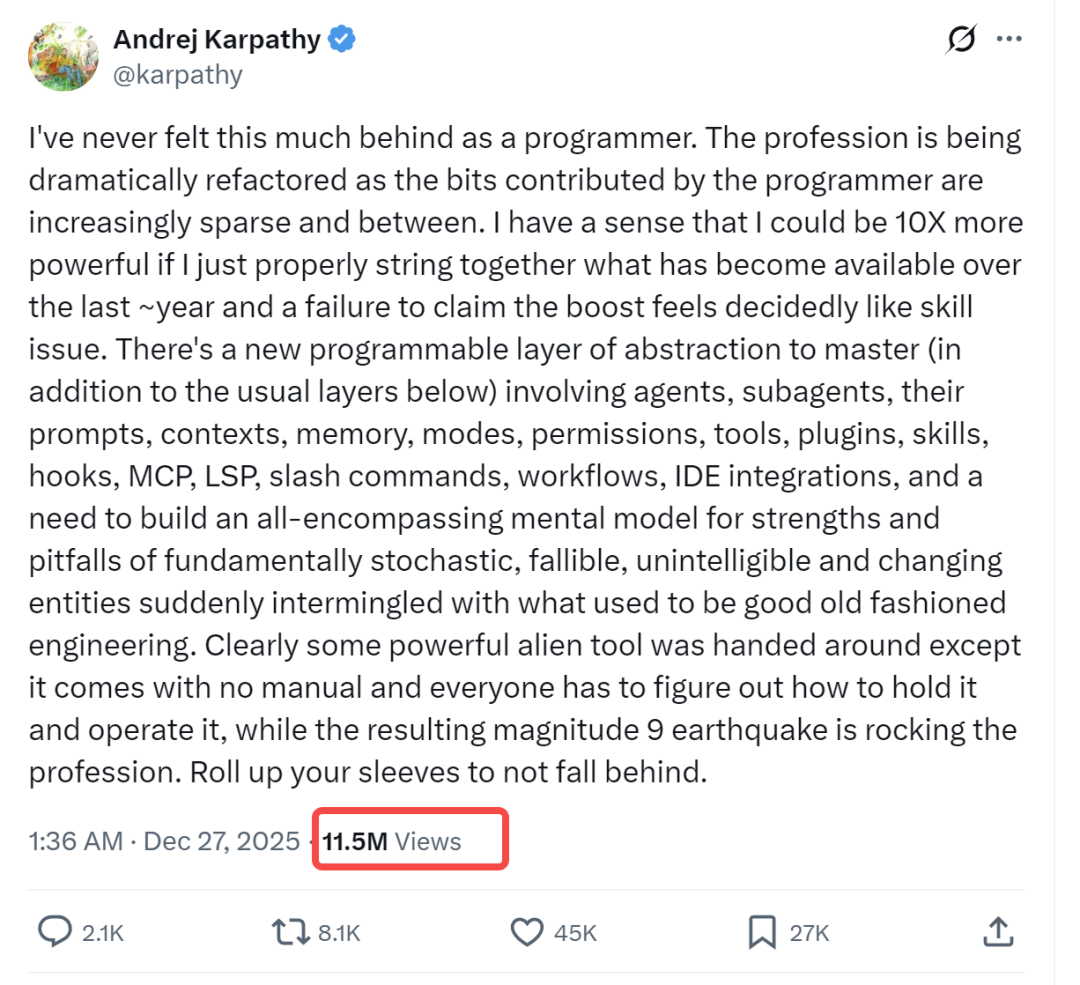Open Andrej Karpathy's profile avatar
The height and width of the screenshot is (985, 1080).
point(63,56)
